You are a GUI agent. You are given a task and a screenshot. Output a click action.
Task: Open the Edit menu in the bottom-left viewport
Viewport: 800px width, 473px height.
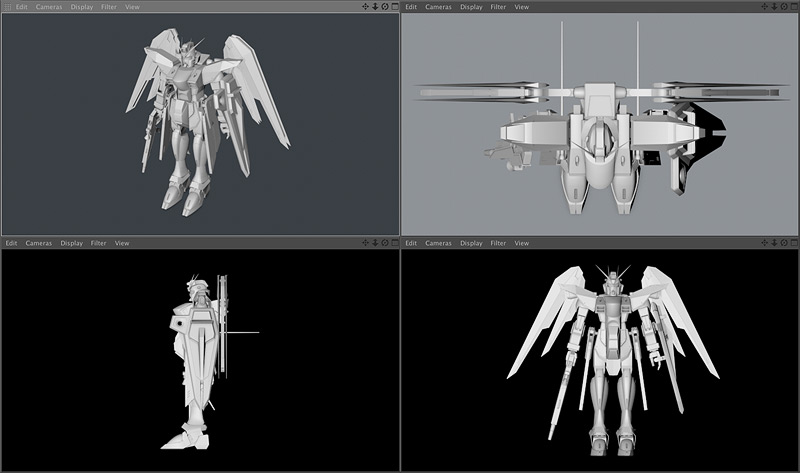[11, 243]
